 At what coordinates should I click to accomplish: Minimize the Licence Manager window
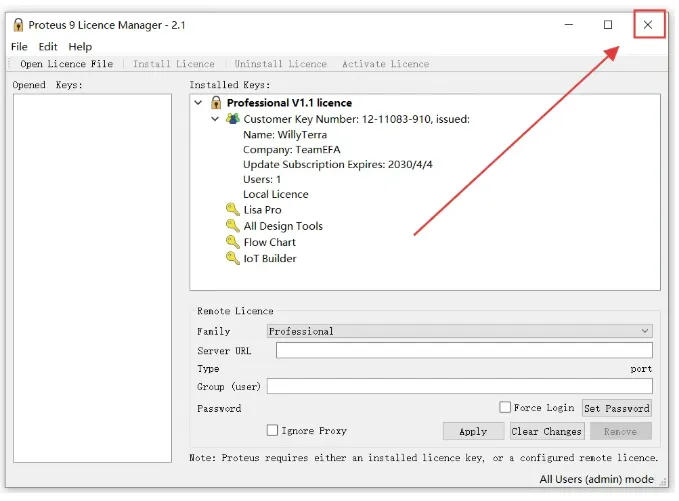569,25
